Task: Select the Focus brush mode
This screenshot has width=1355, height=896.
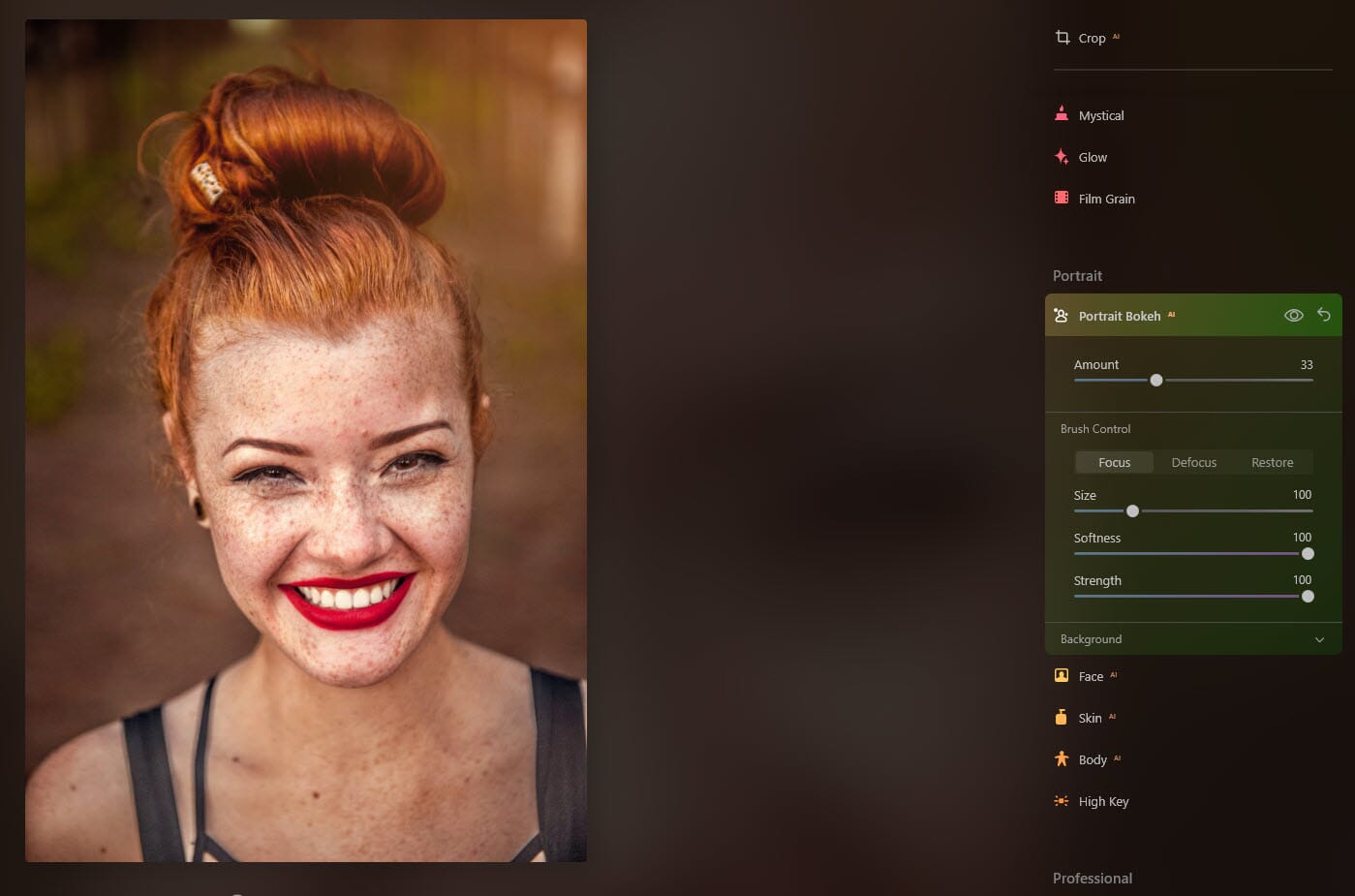Action: pos(1114,462)
